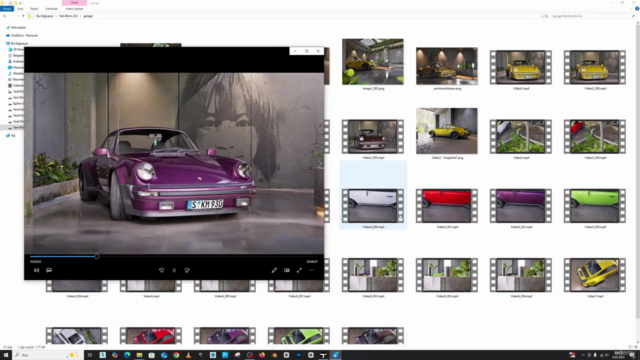Open the Giriş ribbon tab
This screenshot has width=640, height=360.
20,9
